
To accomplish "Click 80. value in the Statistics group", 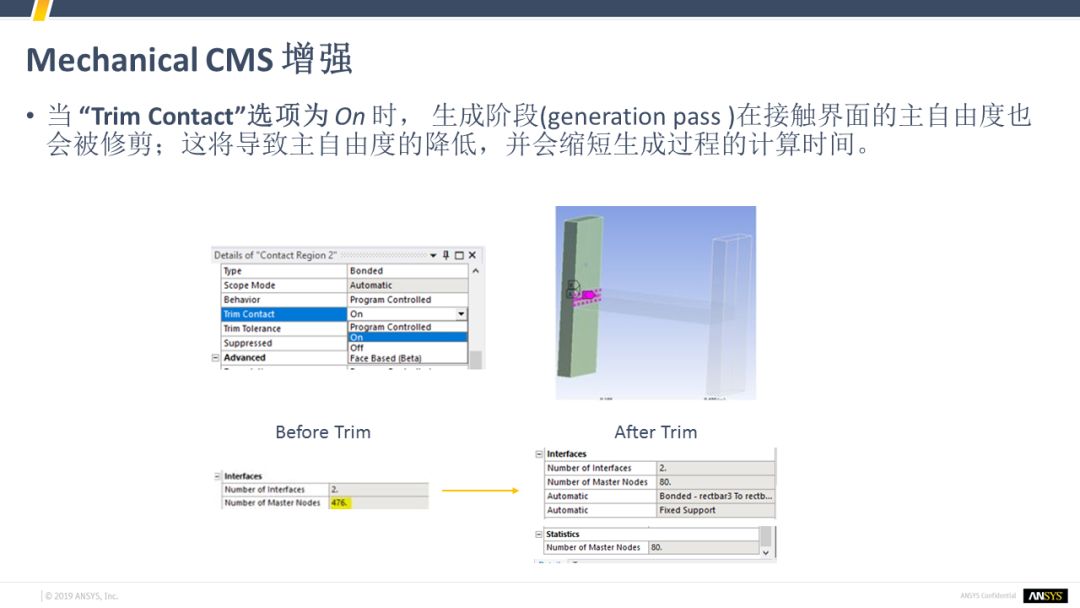I will click(703, 548).
